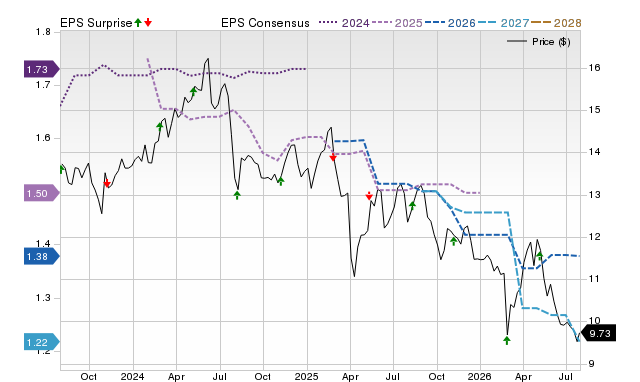640x382 pixels.
Task: Select the green surprise arrow around November 2025
Action: [x=453, y=241]
